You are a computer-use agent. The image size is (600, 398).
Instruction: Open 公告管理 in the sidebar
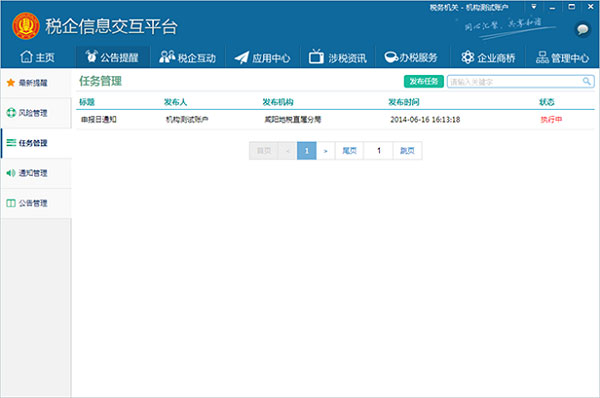pos(36,203)
